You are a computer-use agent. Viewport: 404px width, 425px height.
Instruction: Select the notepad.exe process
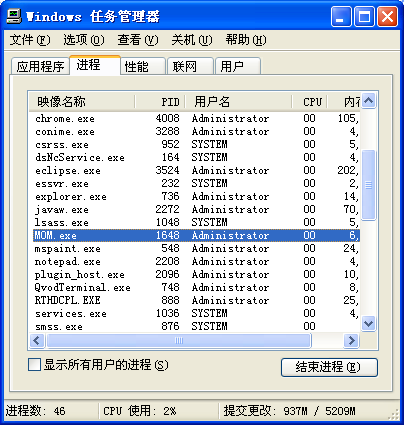[197, 261]
